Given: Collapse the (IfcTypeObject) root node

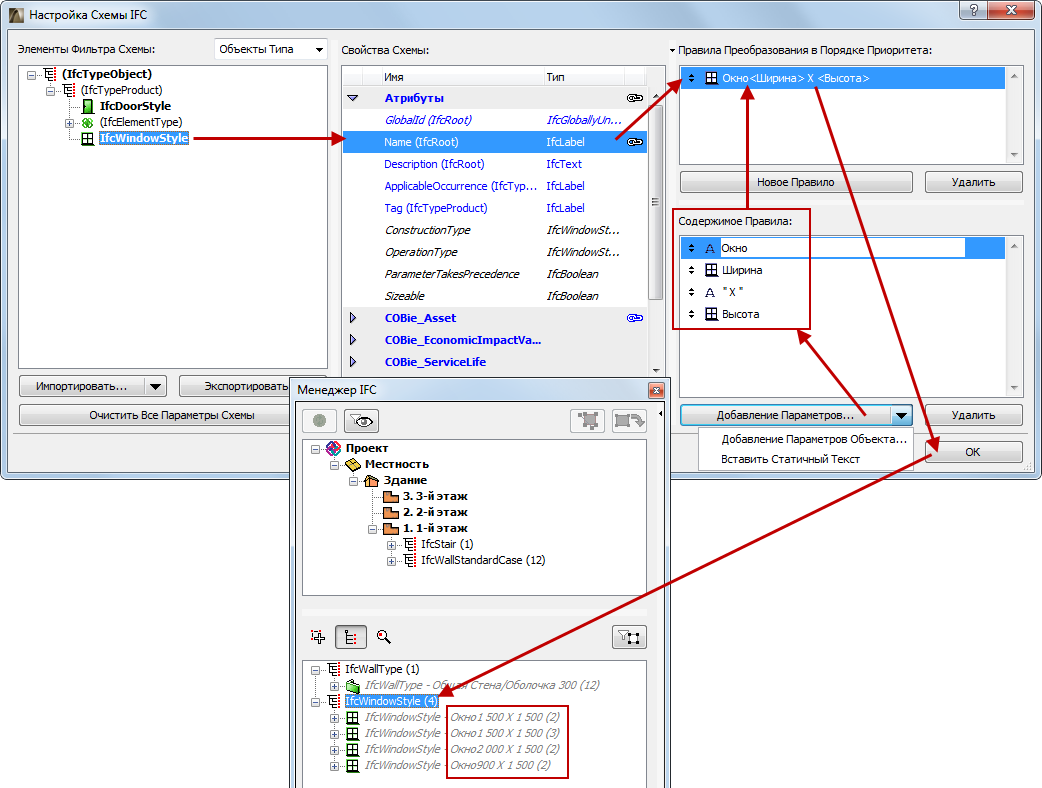Looking at the screenshot, I should tap(31, 75).
